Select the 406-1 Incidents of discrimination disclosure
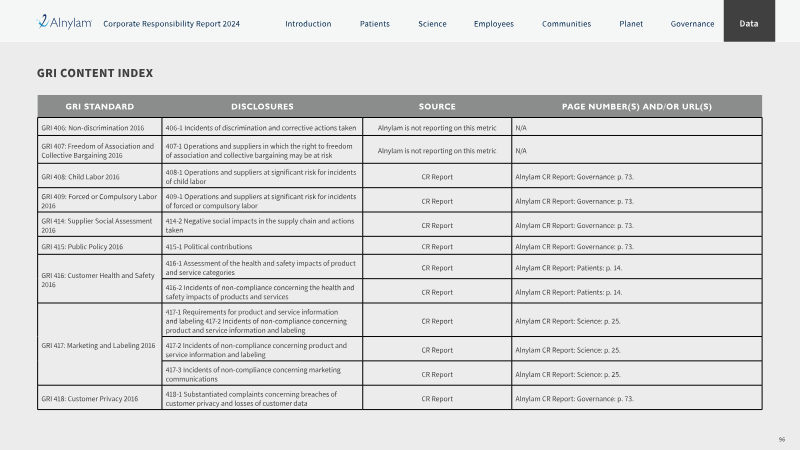This screenshot has width=800, height=450. [262, 127]
